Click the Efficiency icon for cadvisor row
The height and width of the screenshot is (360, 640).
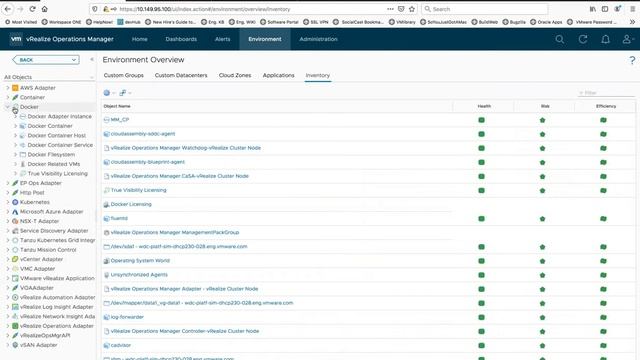pos(603,345)
